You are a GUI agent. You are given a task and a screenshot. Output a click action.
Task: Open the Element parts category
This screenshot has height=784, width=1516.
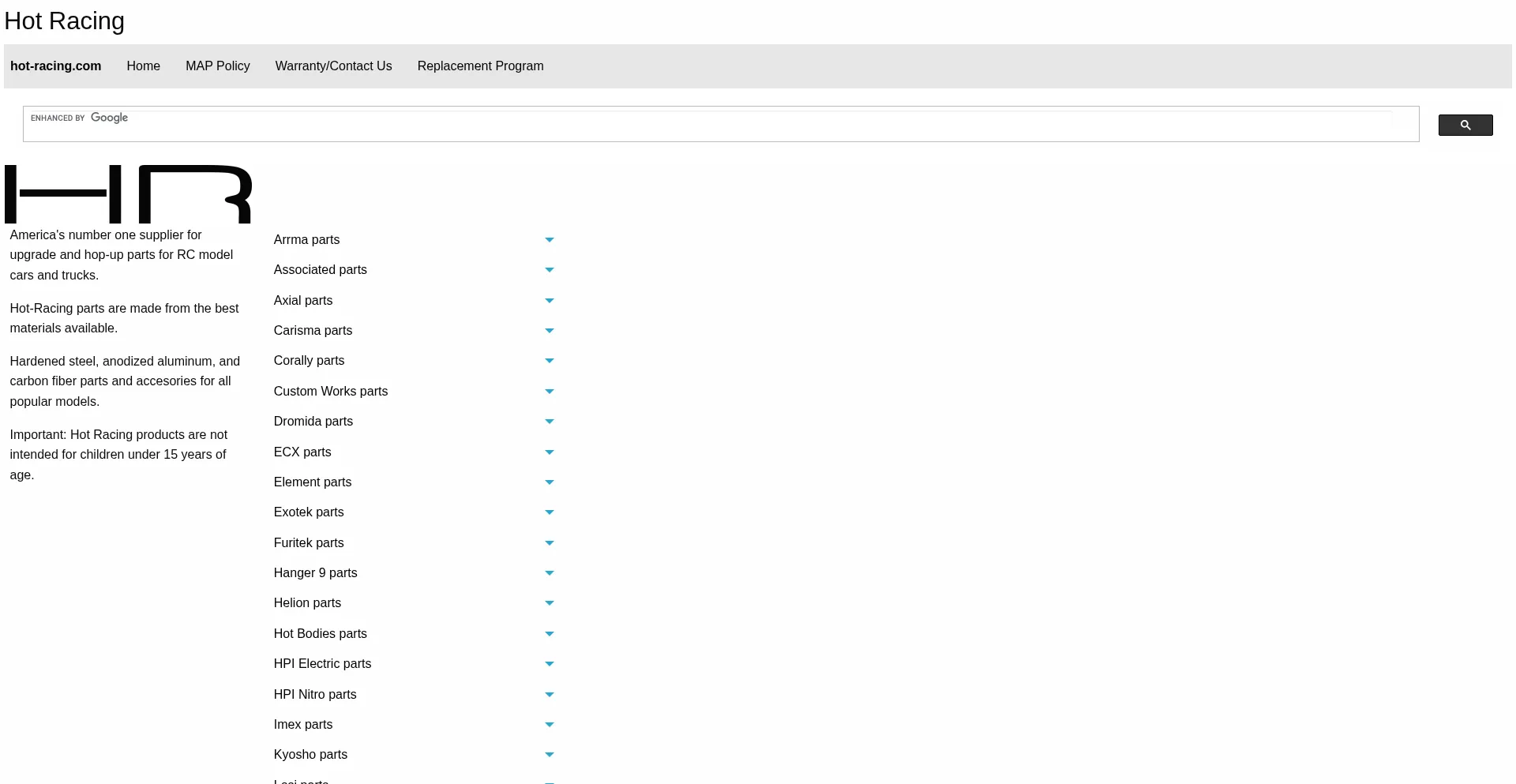pyautogui.click(x=312, y=482)
